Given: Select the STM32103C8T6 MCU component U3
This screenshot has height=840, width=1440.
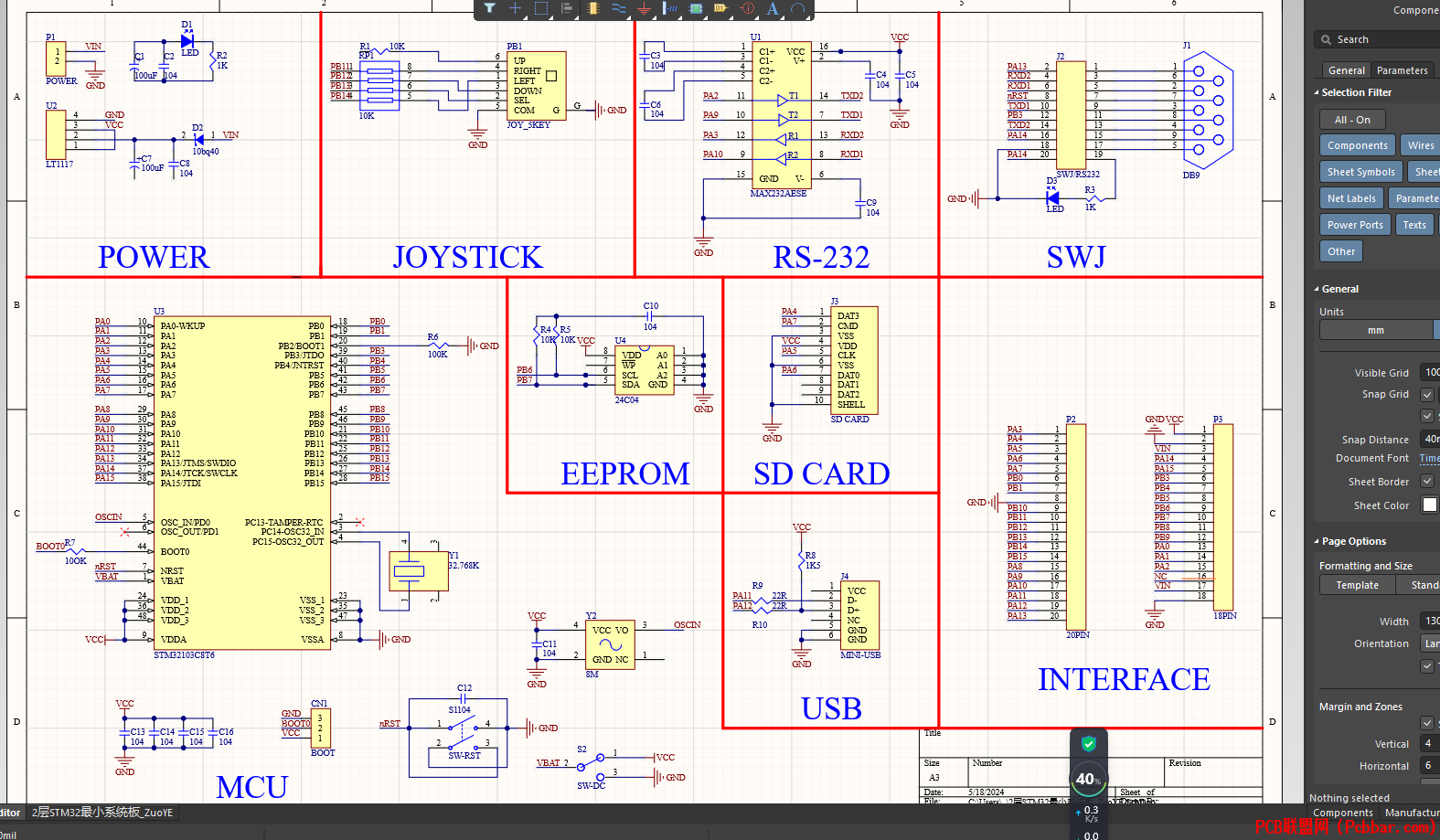Looking at the screenshot, I should pyautogui.click(x=242, y=484).
